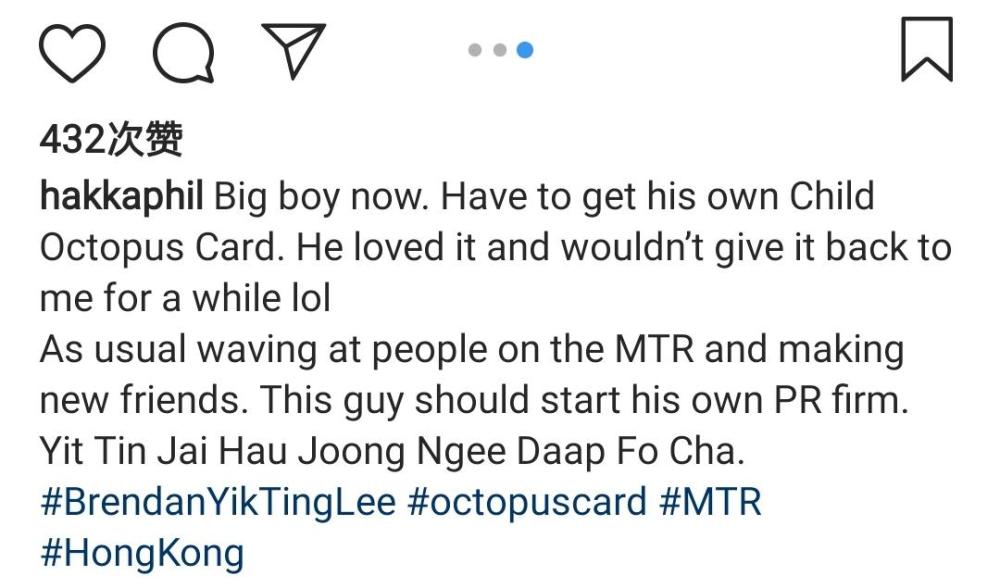The height and width of the screenshot is (588, 1000).
Task: Tap the blue #MTR hashtag
Action: (711, 501)
